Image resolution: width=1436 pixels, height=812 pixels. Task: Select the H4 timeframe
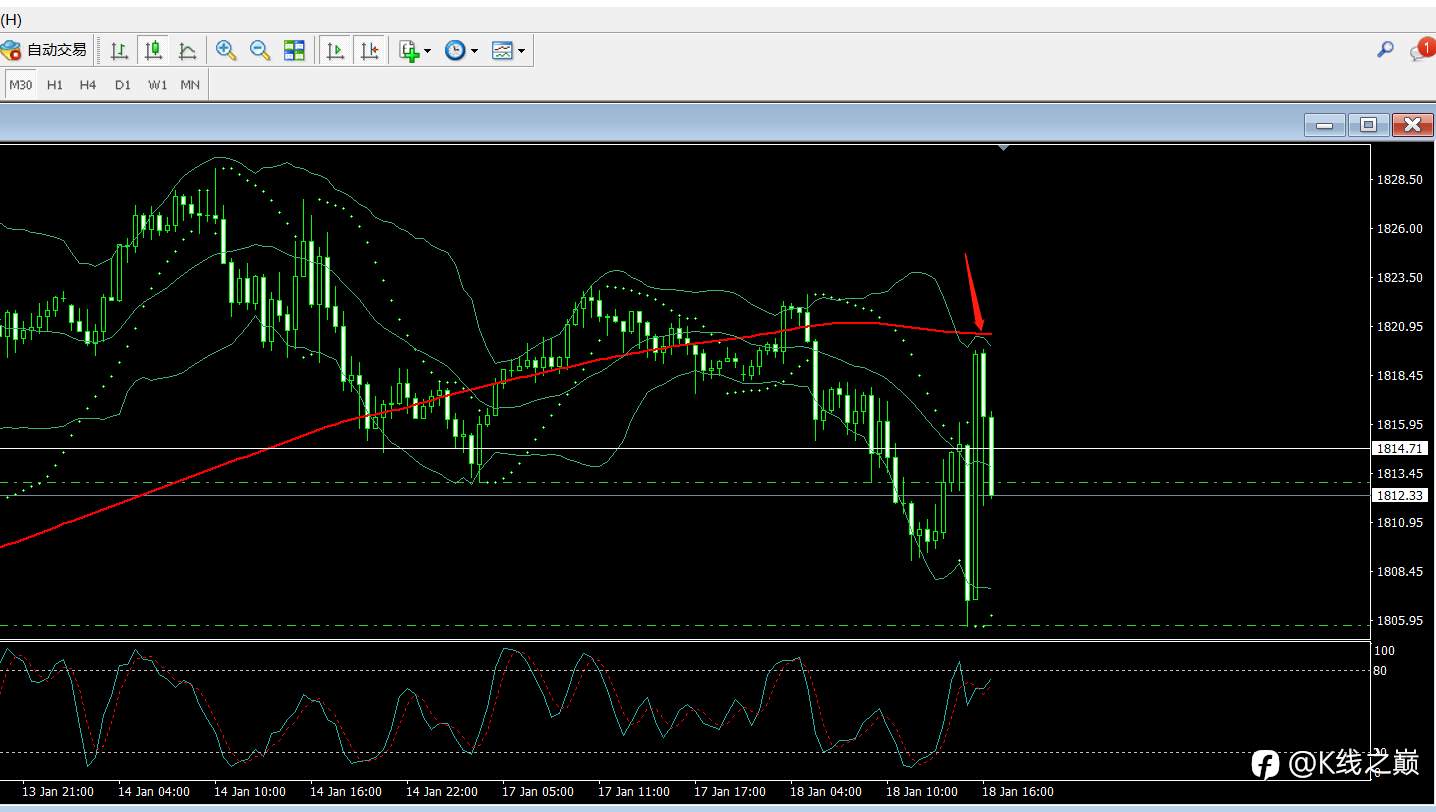click(88, 85)
